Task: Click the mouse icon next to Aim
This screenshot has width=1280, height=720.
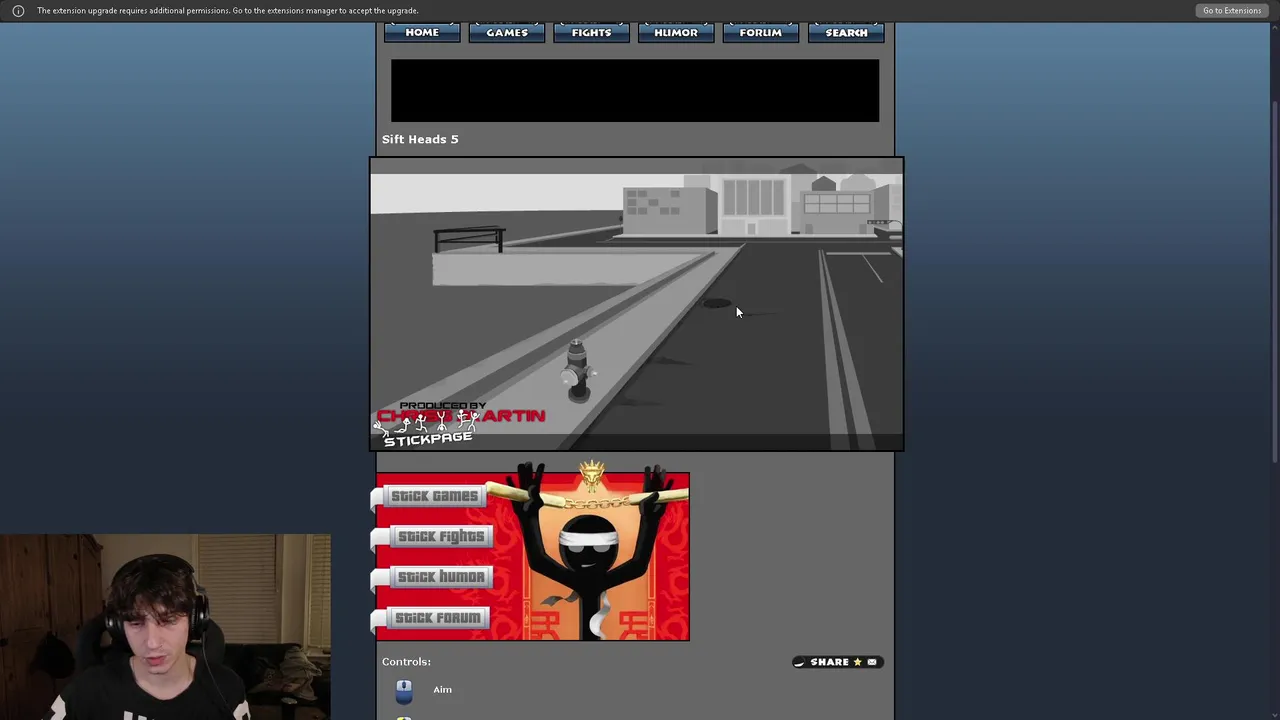Action: (404, 690)
